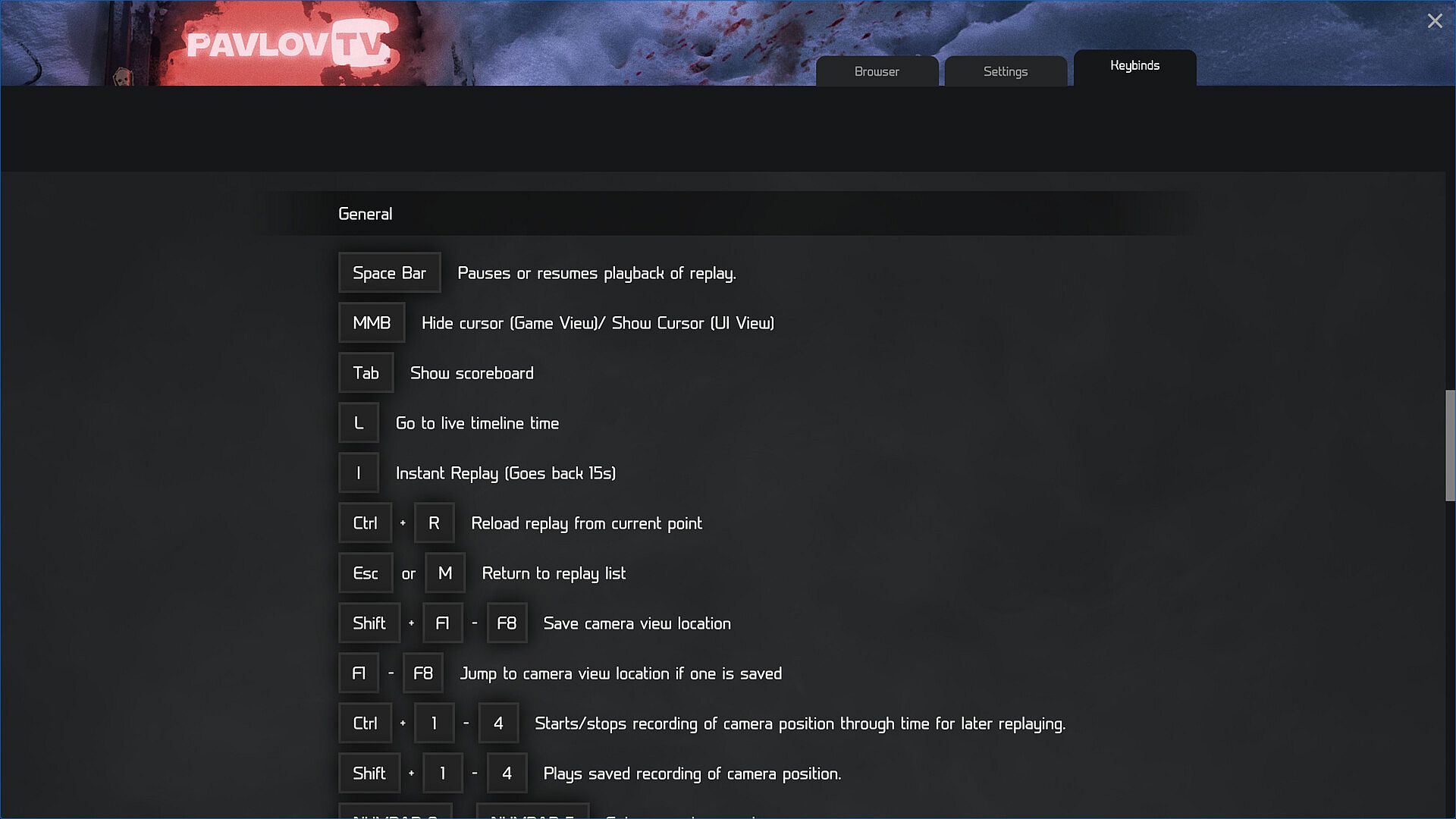This screenshot has height=819, width=1456.
Task: Click the Esc key badge
Action: (x=366, y=573)
